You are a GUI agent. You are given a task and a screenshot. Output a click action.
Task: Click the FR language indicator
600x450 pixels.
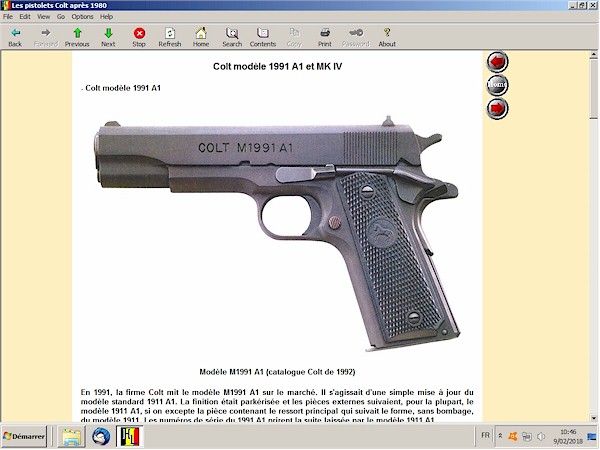[485, 435]
